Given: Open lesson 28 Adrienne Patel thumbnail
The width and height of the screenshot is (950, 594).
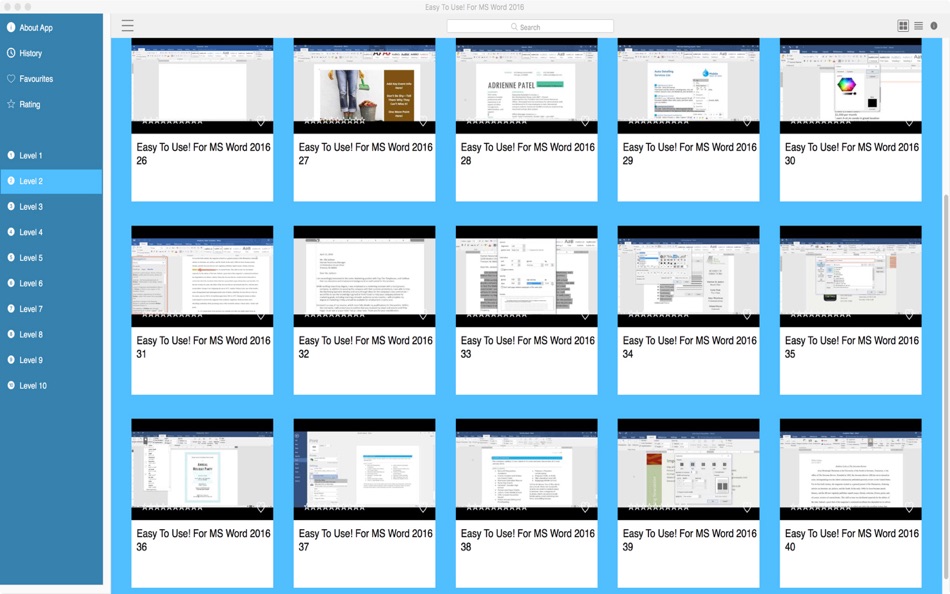Looking at the screenshot, I should [x=526, y=85].
